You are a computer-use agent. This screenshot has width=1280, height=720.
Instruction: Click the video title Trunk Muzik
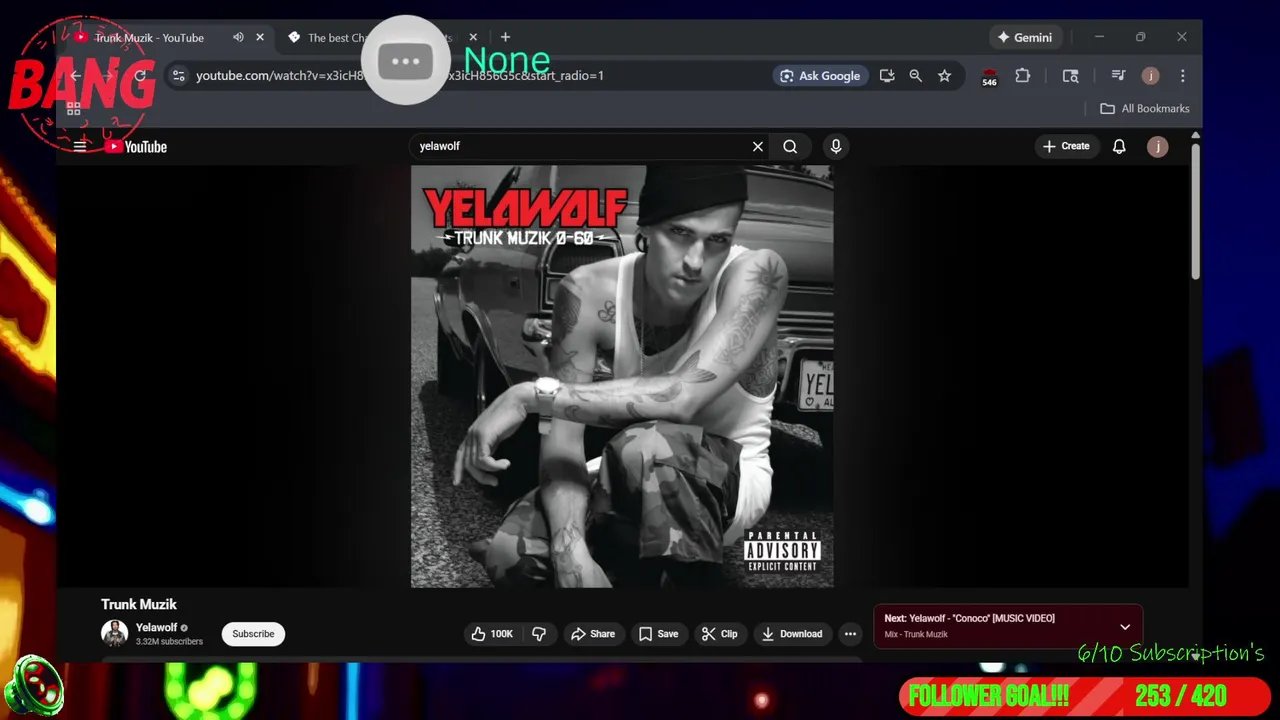(139, 604)
